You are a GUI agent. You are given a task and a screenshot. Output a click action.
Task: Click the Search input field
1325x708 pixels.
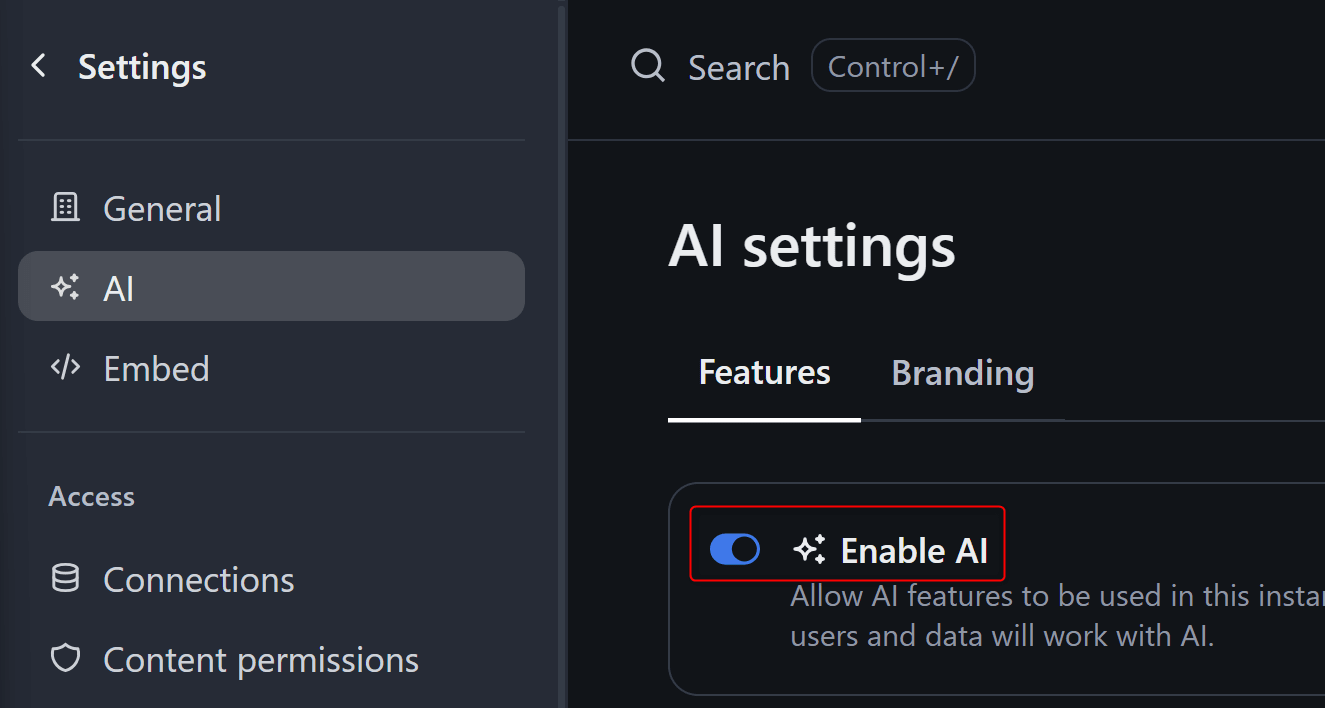739,68
